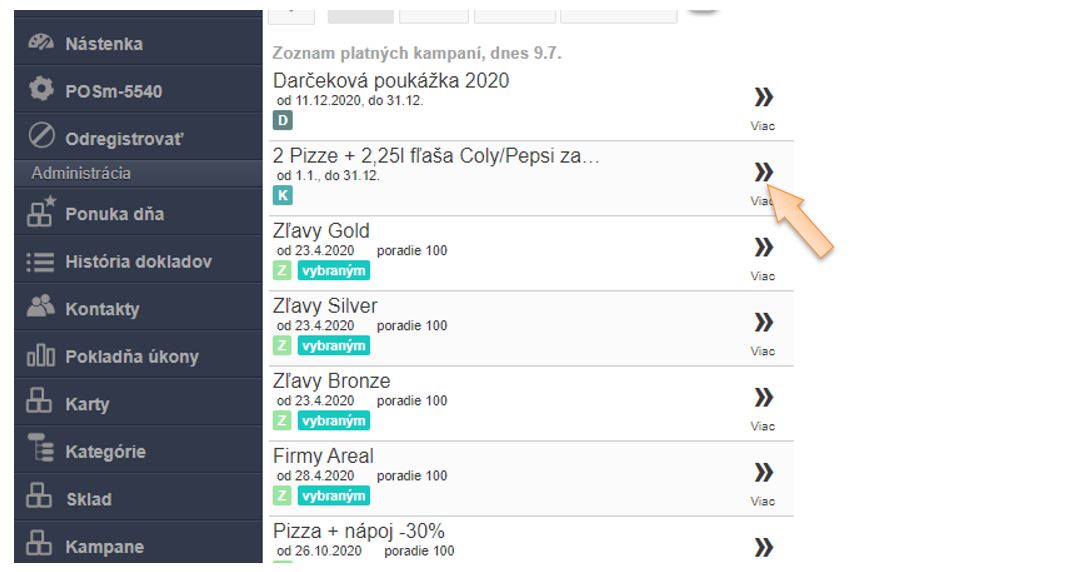Screen dimensions: 1070x572
Task: Click the Odregistrovať circle-slash icon
Action: [x=41, y=137]
